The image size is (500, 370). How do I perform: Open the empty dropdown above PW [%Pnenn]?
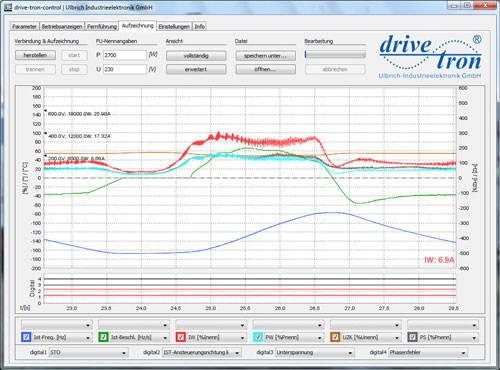point(289,324)
